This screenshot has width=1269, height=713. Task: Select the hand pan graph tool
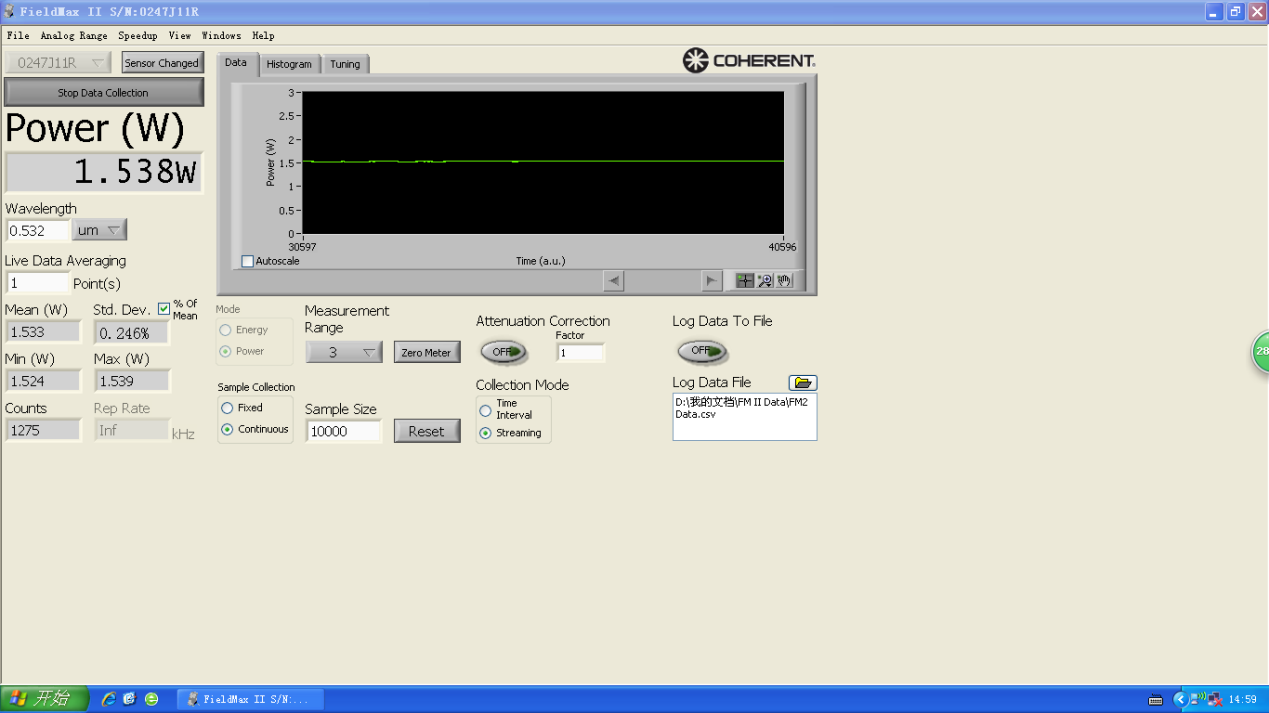pyautogui.click(x=784, y=281)
